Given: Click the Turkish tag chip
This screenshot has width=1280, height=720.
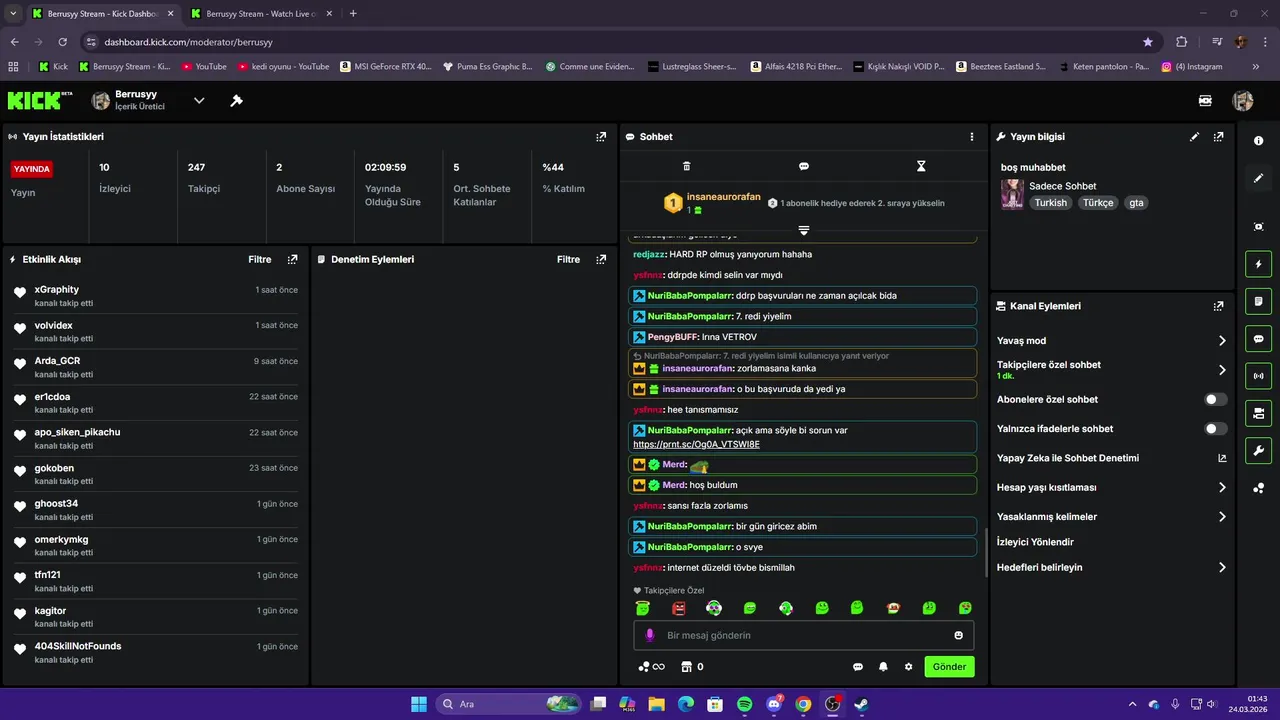Looking at the screenshot, I should (1051, 202).
